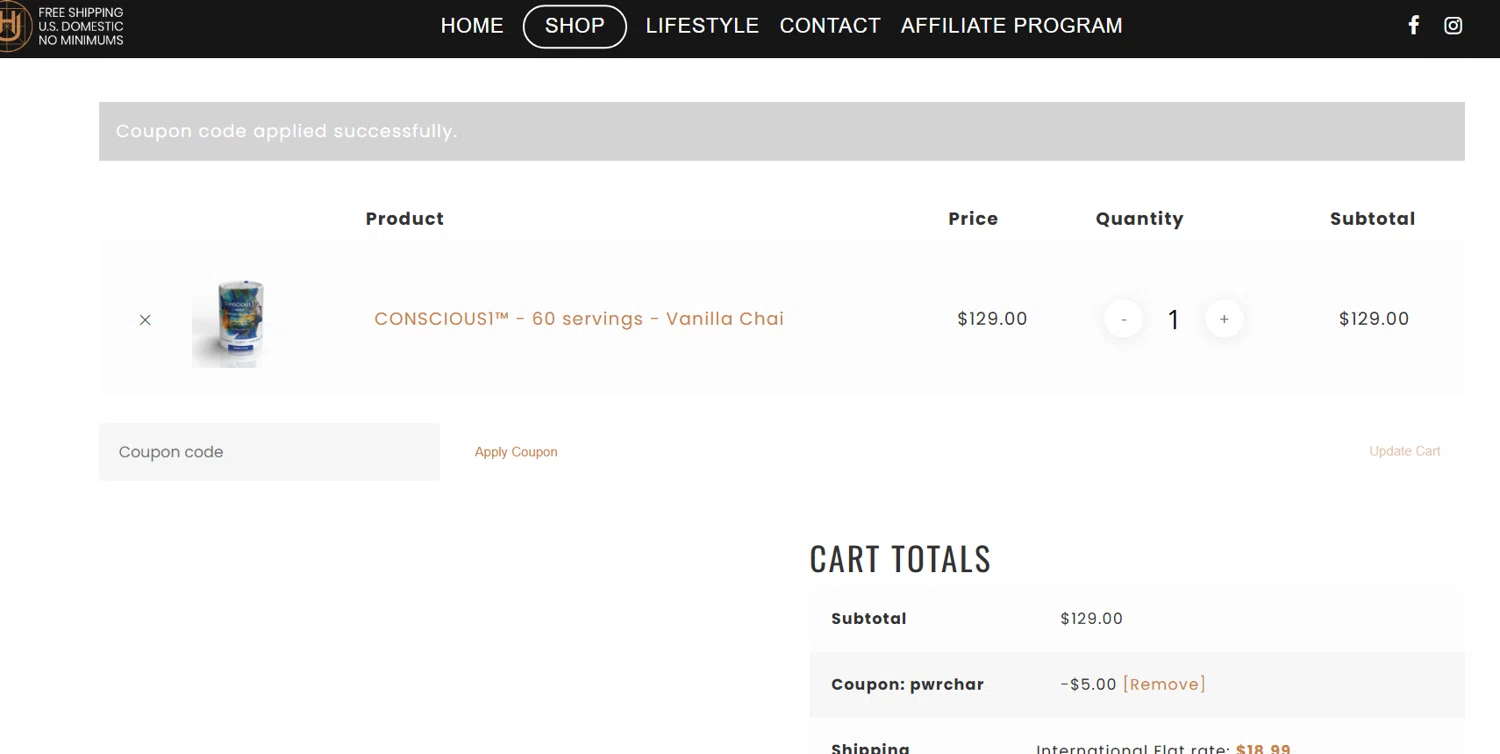Viewport: 1500px width, 754px height.
Task: Click the 'Coupon: pwrchar' label
Action: [907, 685]
